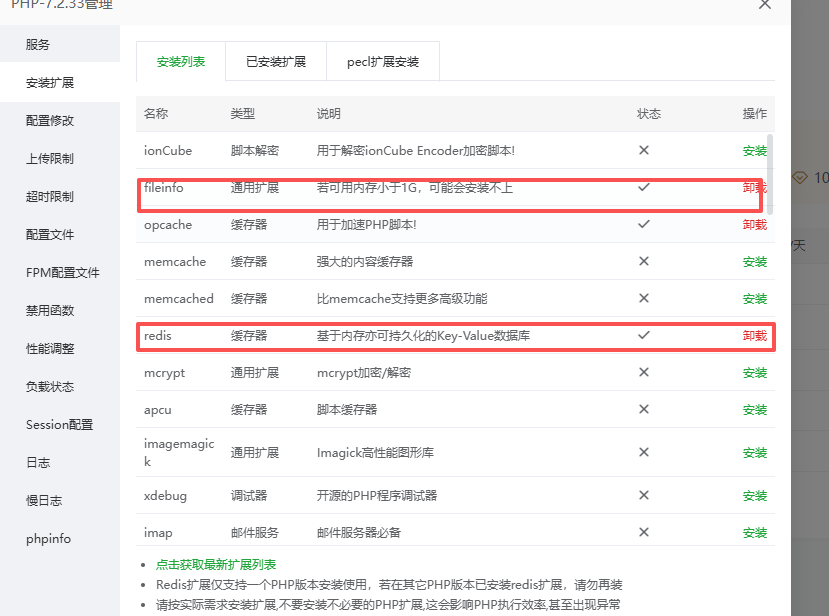The height and width of the screenshot is (616, 829).
Task: Install the apcu extension
Action: (754, 410)
